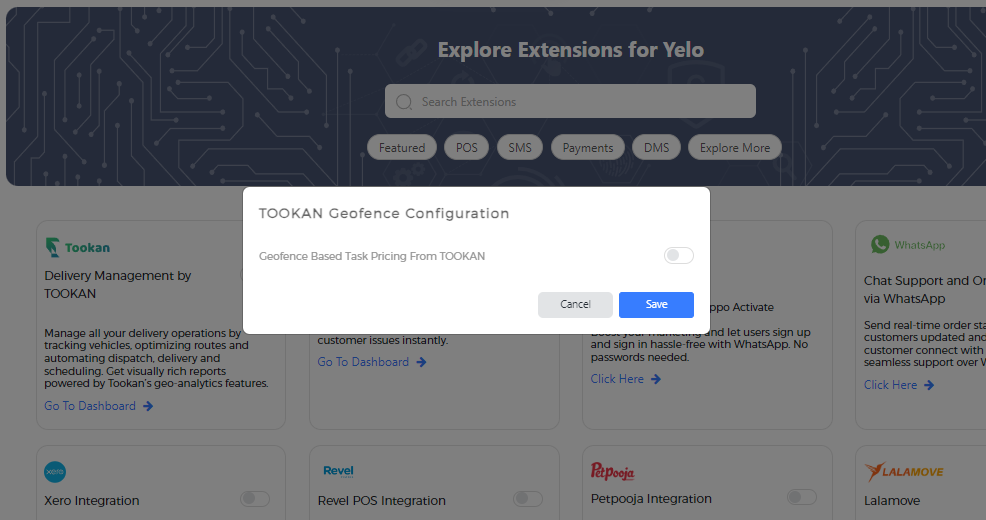Toggle Xero Integration switch
The width and height of the screenshot is (986, 520).
255,499
